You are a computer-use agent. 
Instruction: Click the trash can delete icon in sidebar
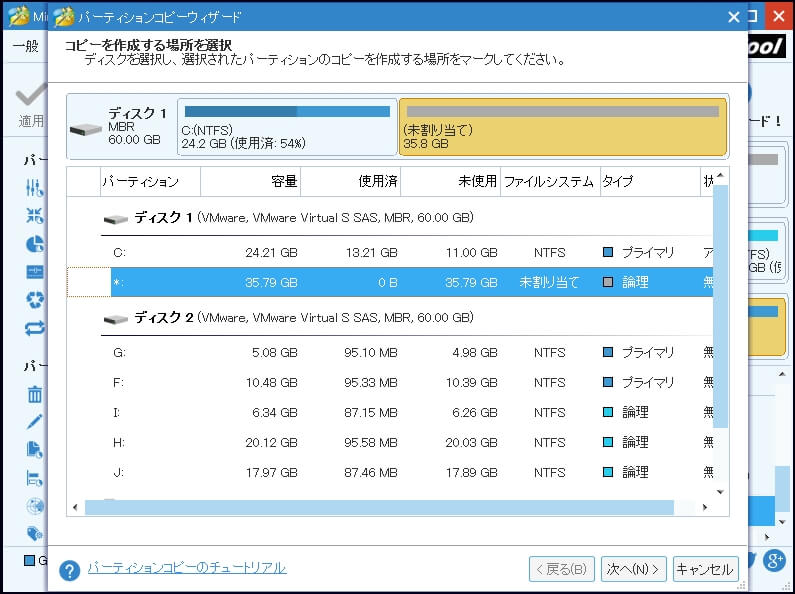click(35, 394)
